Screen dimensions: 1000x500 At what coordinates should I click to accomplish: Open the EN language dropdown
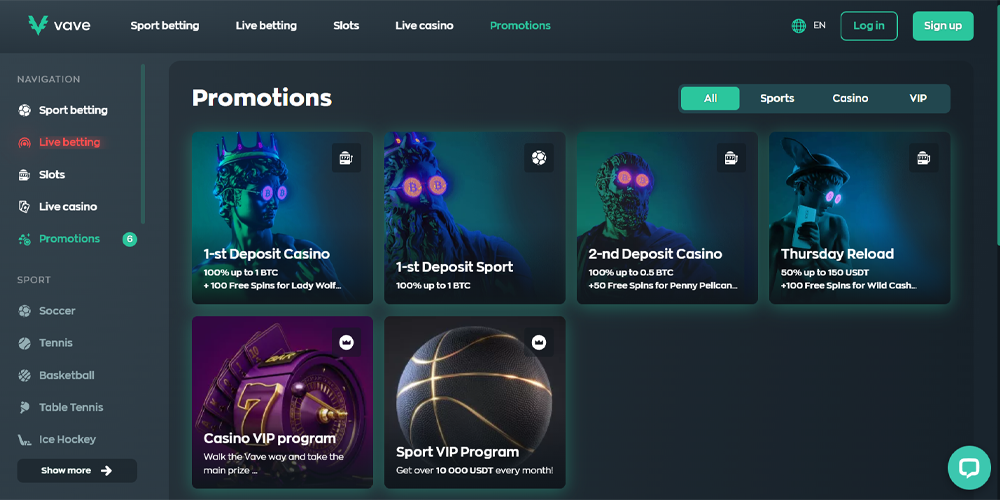pos(820,26)
